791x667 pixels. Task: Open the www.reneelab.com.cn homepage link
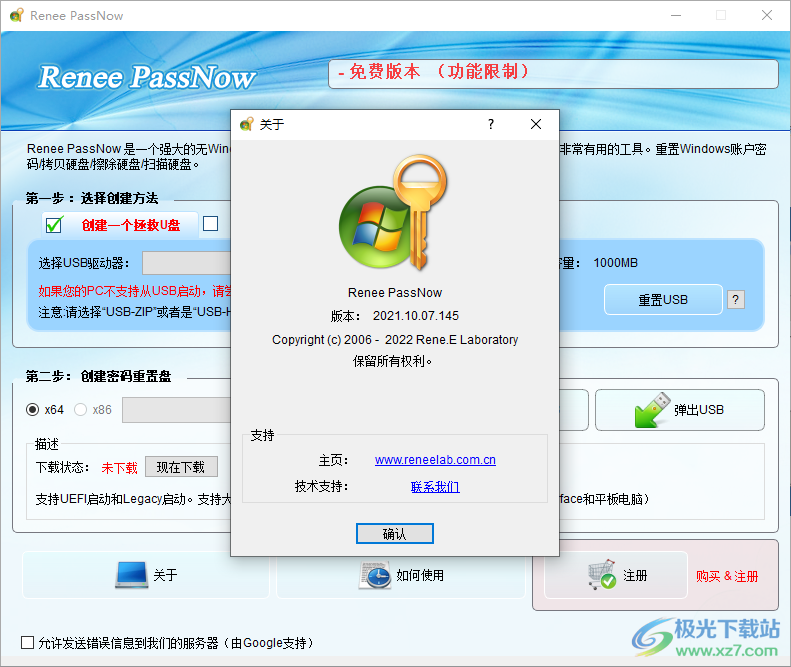point(435,460)
